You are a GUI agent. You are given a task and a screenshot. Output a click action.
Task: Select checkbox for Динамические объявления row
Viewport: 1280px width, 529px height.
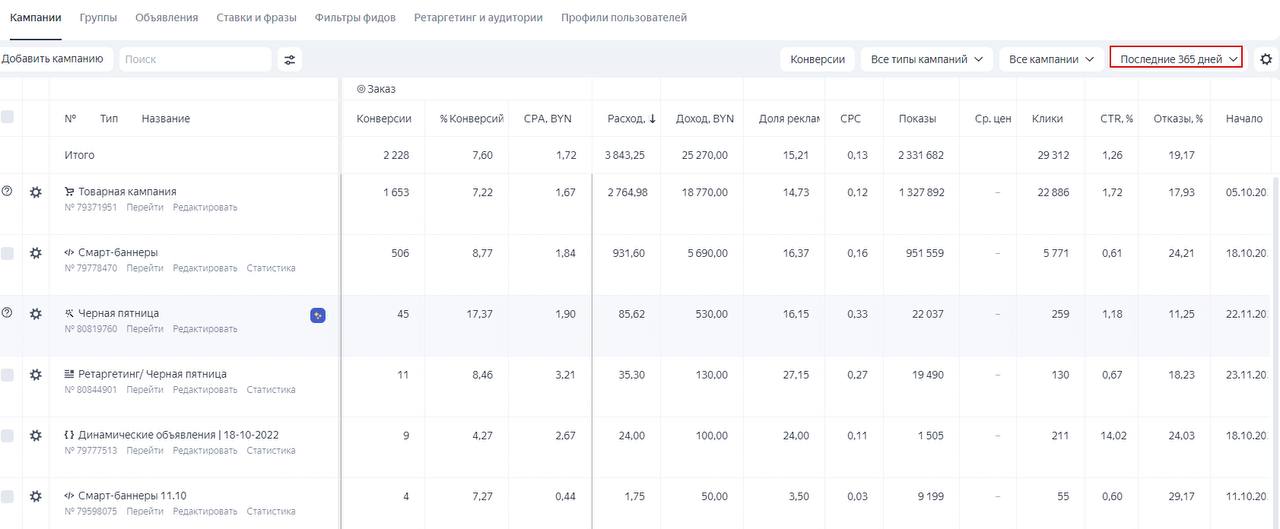(x=8, y=436)
